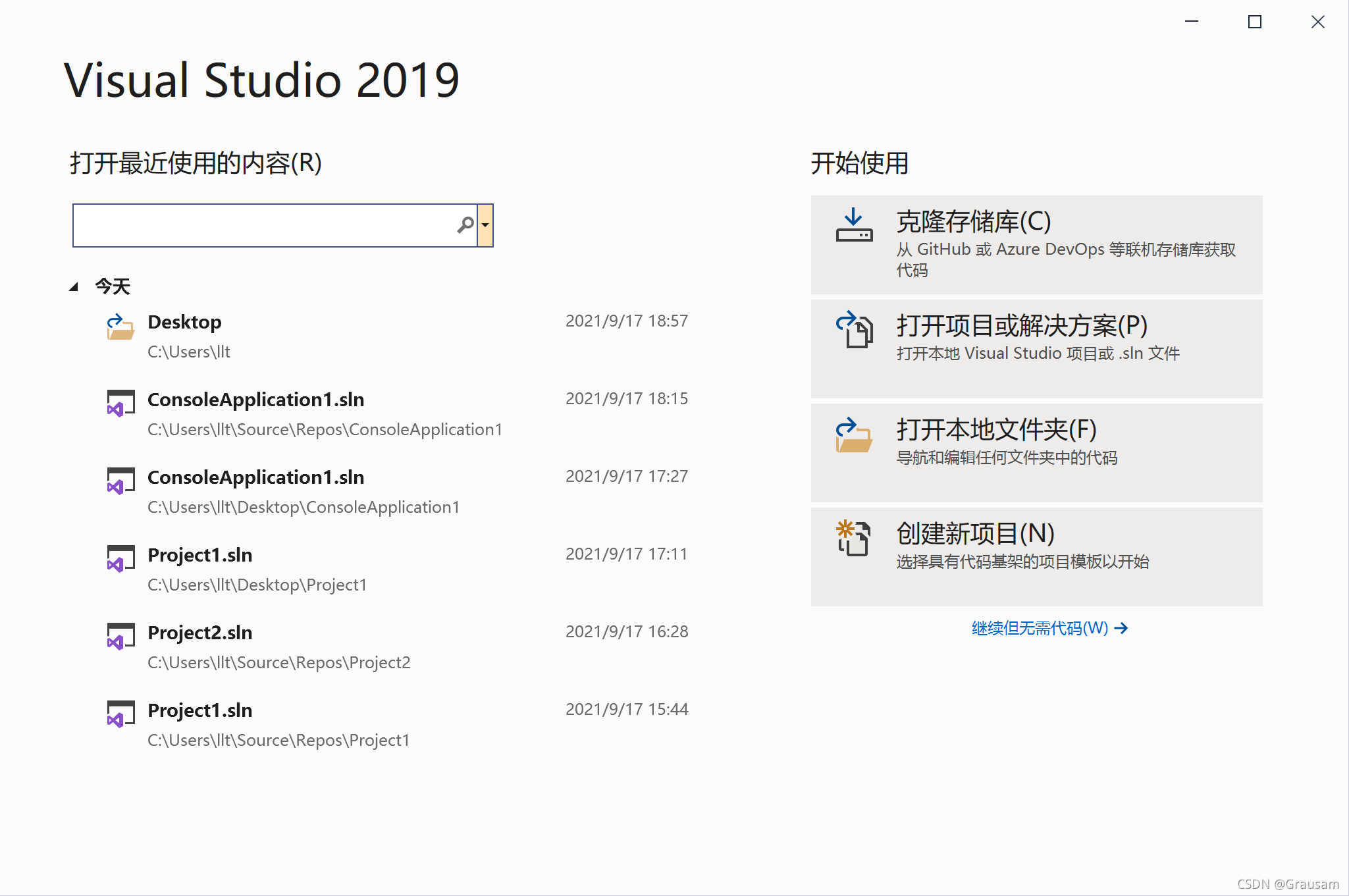Open Project1.sln dated 15:44
Viewport: 1349px width, 896px height.
click(398, 725)
